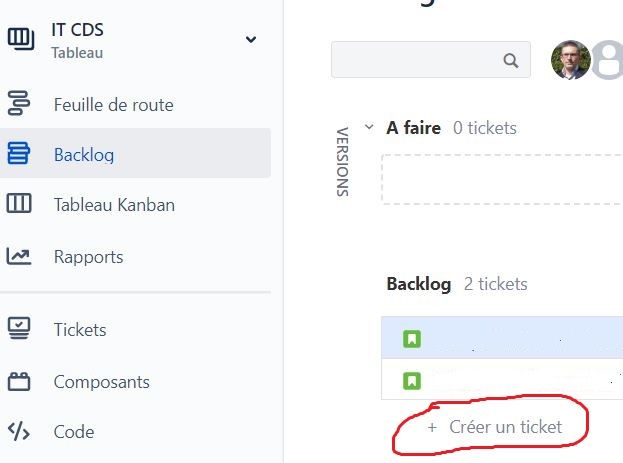Click the IT CDS project board icon
Image resolution: width=623 pixels, height=463 pixels.
(x=21, y=39)
